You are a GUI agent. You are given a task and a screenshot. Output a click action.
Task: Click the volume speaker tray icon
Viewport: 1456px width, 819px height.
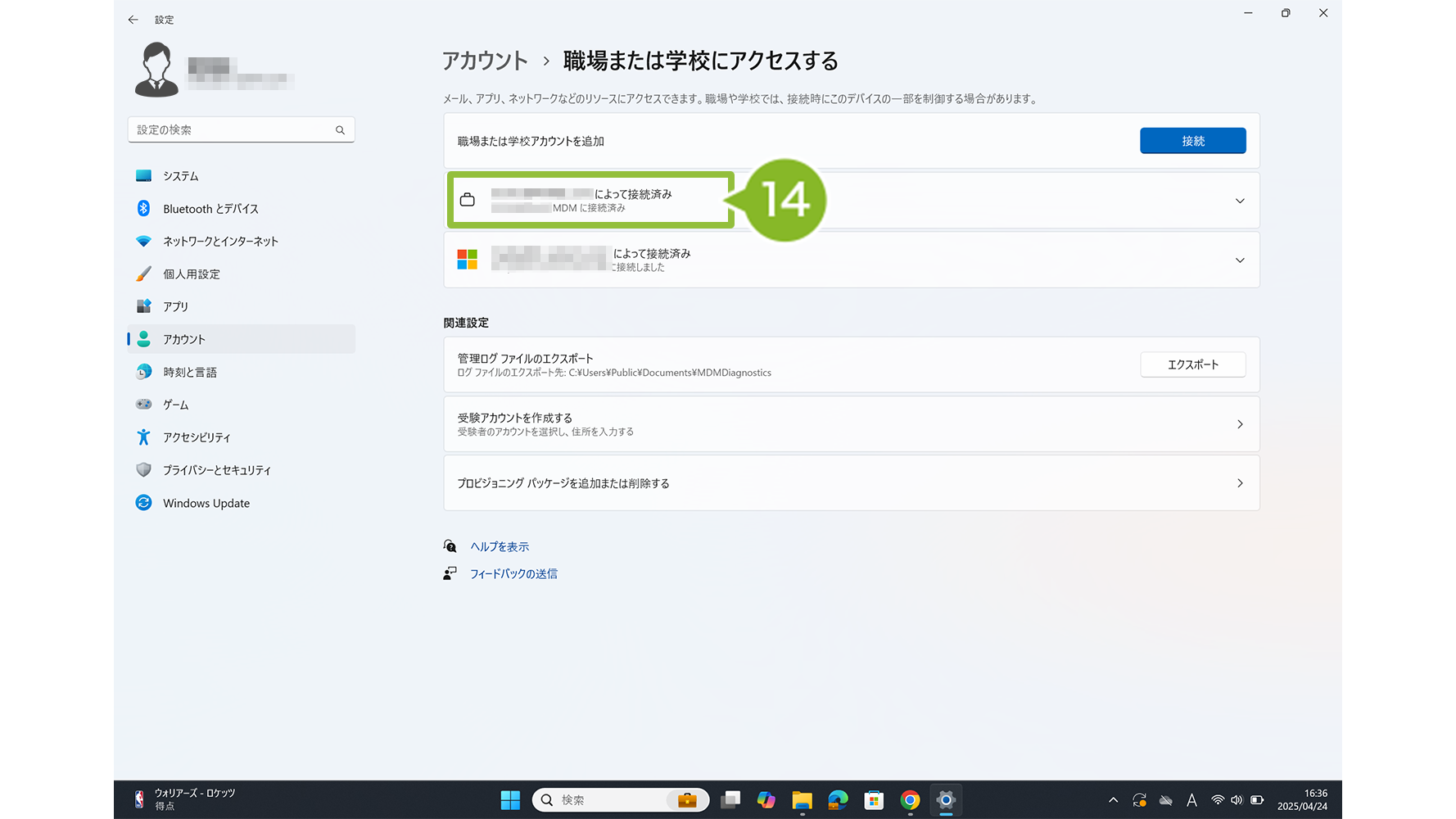coord(1237,800)
